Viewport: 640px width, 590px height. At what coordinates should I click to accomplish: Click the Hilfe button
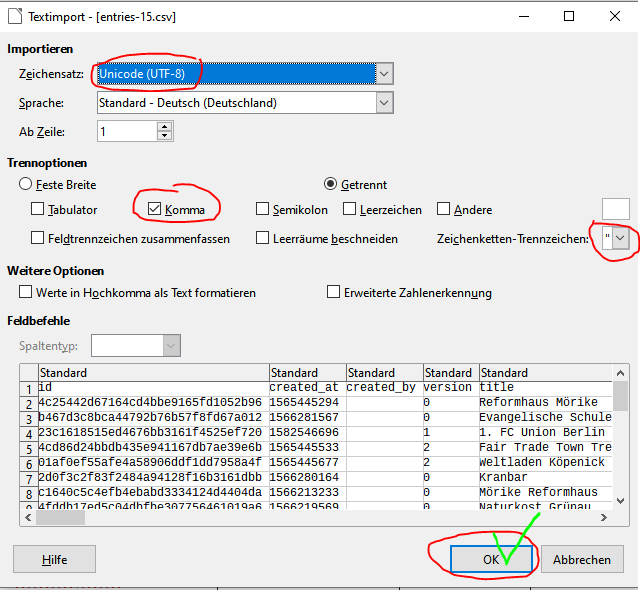coord(54,559)
